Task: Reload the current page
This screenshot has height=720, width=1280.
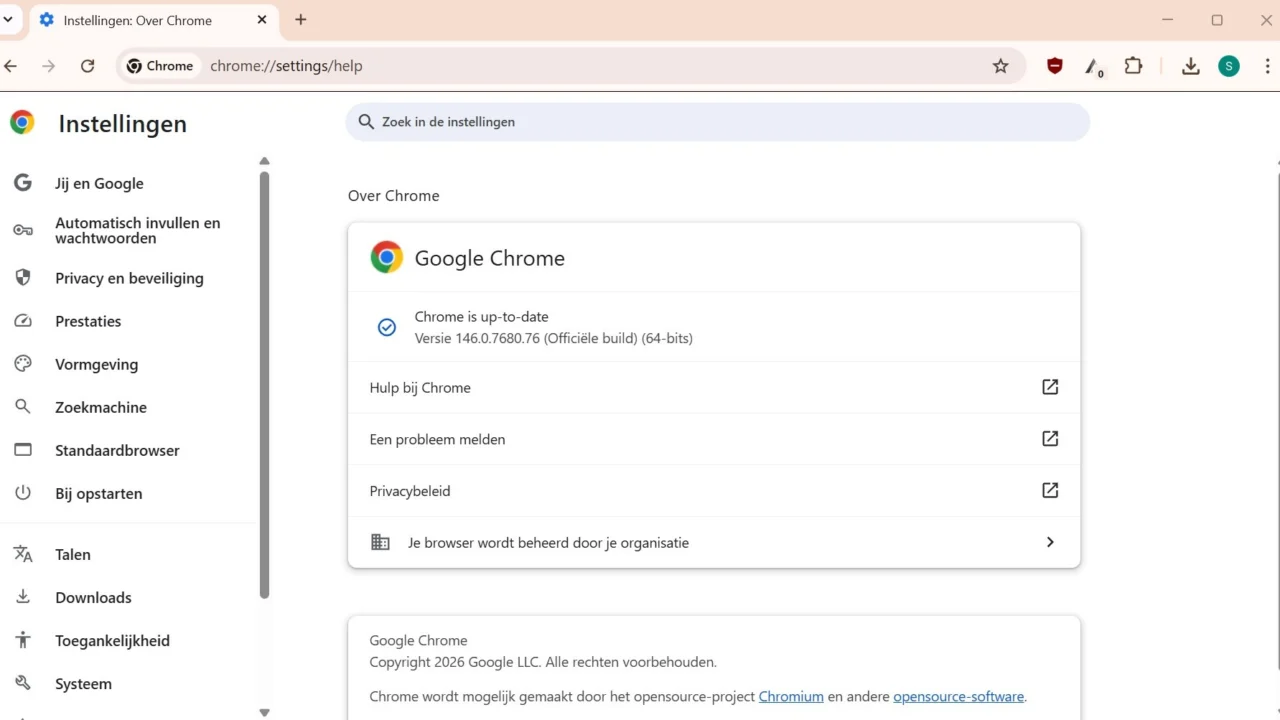Action: [x=88, y=66]
